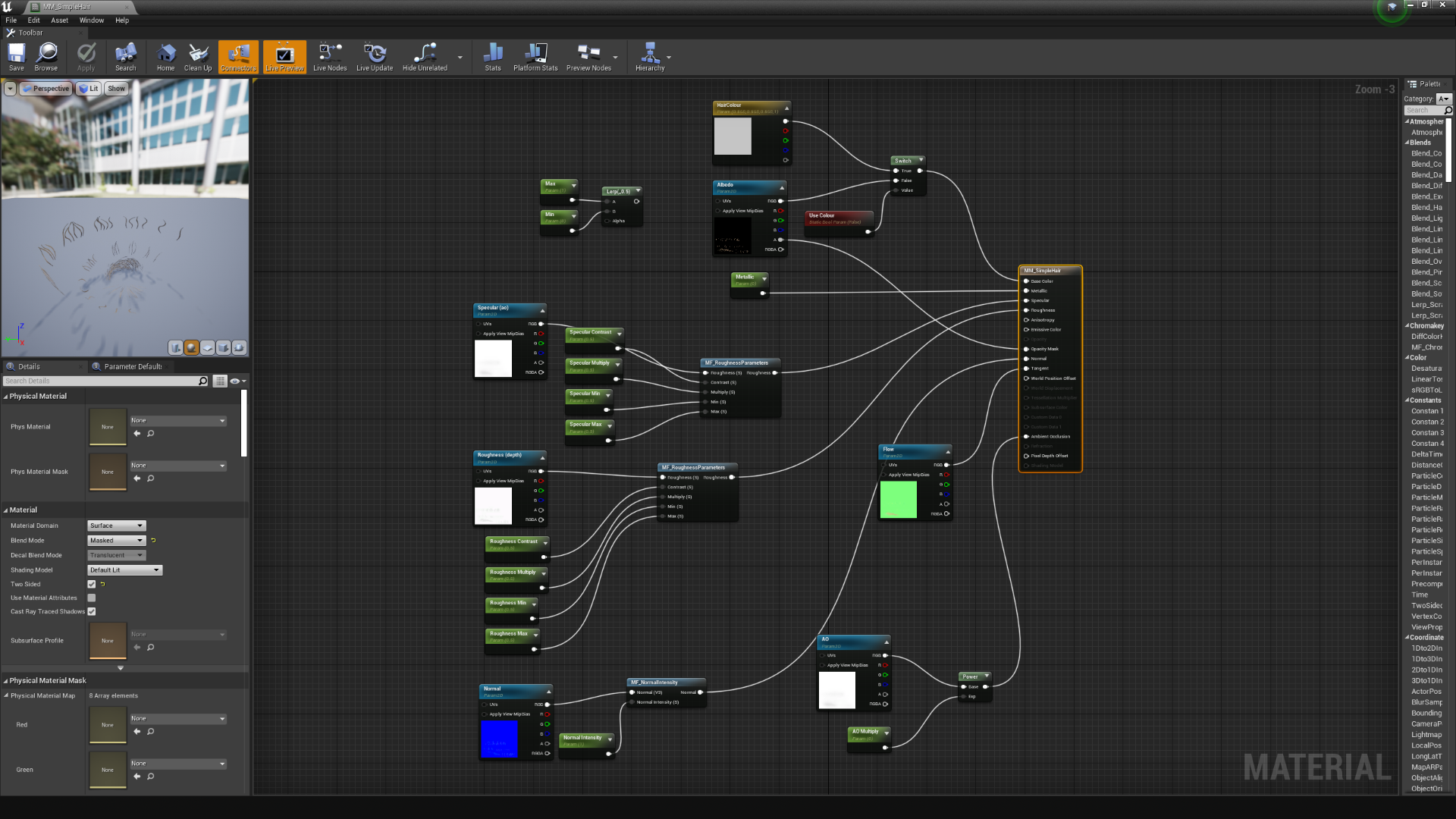Click the viewport Show button
This screenshot has width=1456, height=819.
[x=116, y=89]
